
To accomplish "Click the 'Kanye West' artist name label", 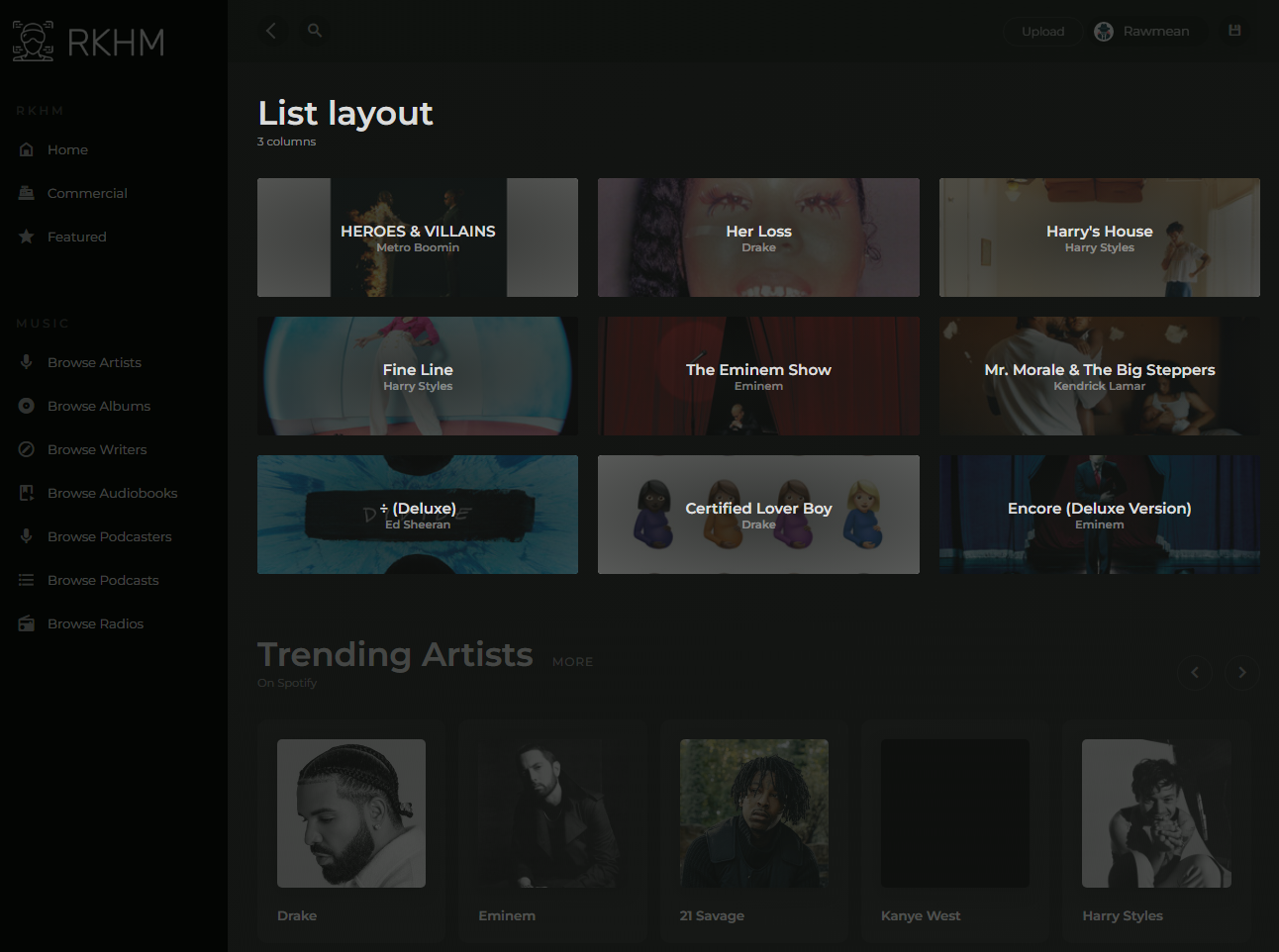I will coord(921,915).
